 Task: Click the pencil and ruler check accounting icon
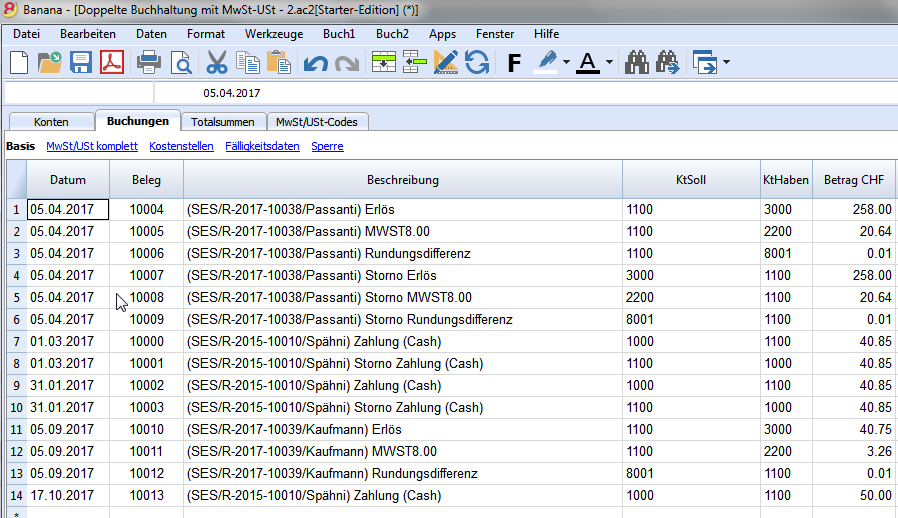click(446, 62)
